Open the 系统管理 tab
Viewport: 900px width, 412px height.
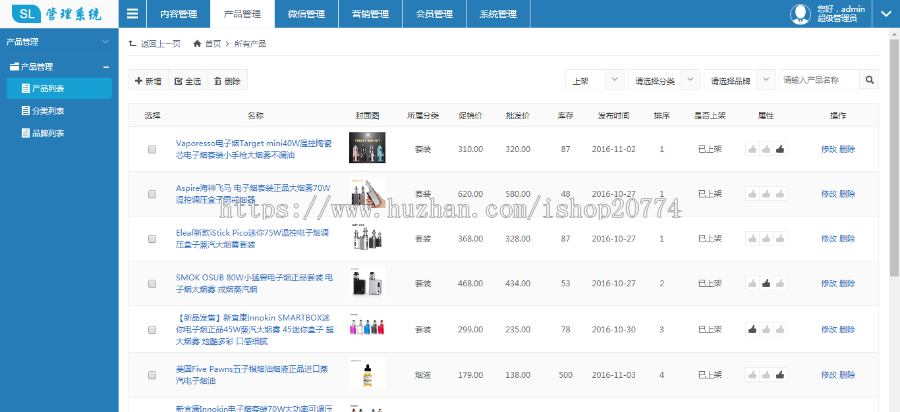498,14
